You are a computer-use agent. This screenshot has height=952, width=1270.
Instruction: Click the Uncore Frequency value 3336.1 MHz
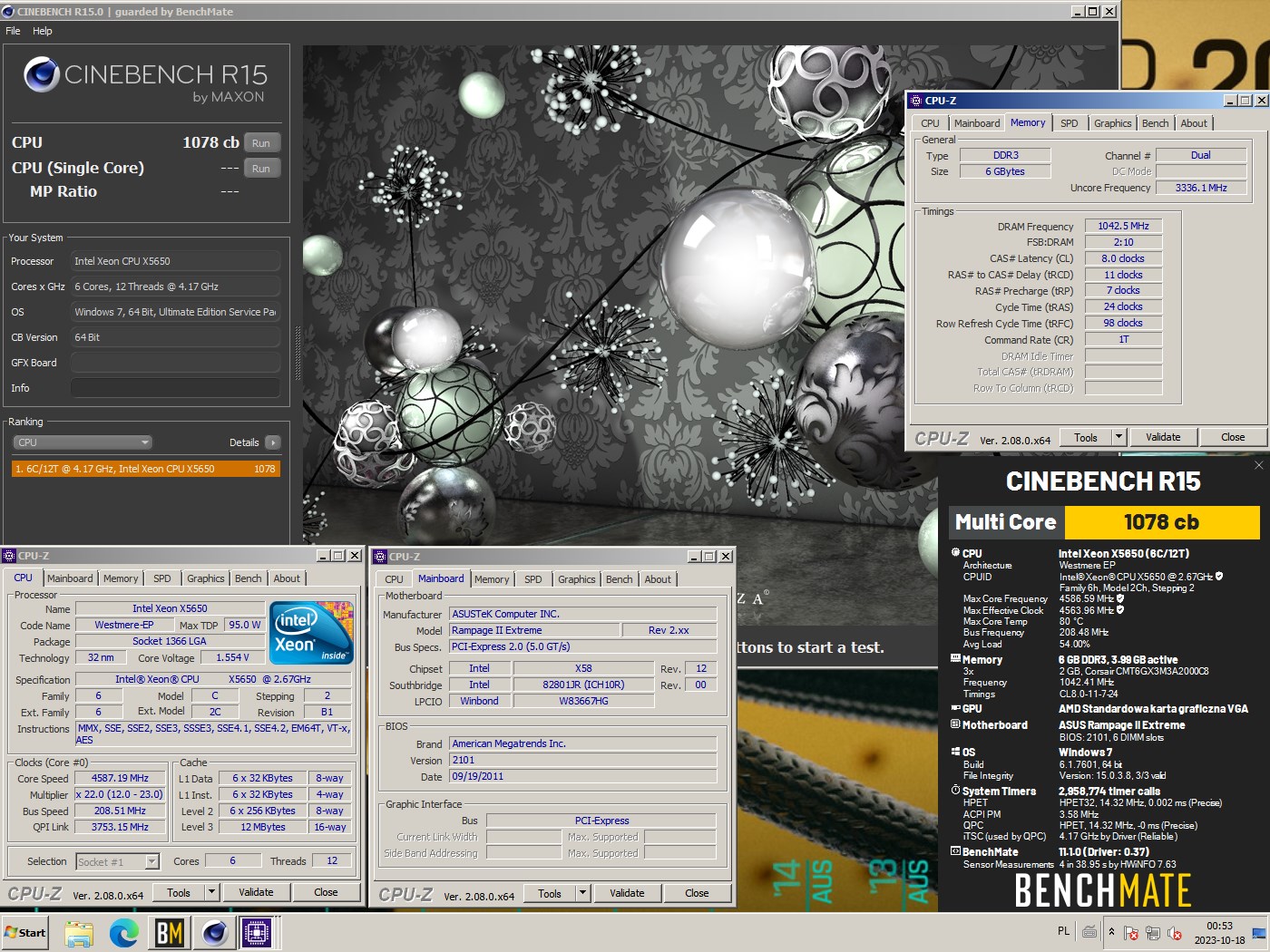pyautogui.click(x=1201, y=188)
